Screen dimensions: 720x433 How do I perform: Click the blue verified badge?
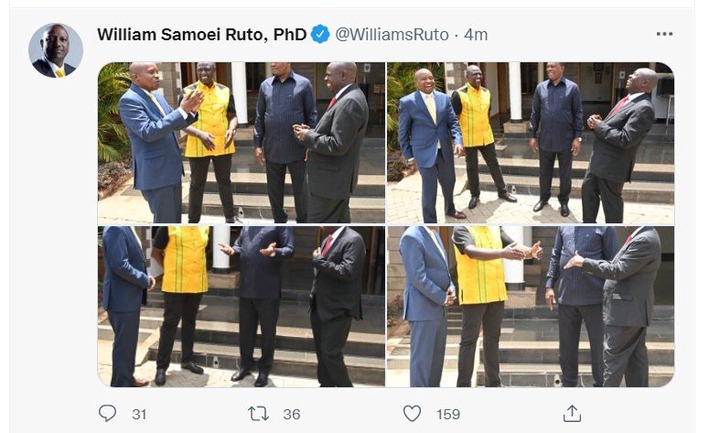(x=320, y=34)
